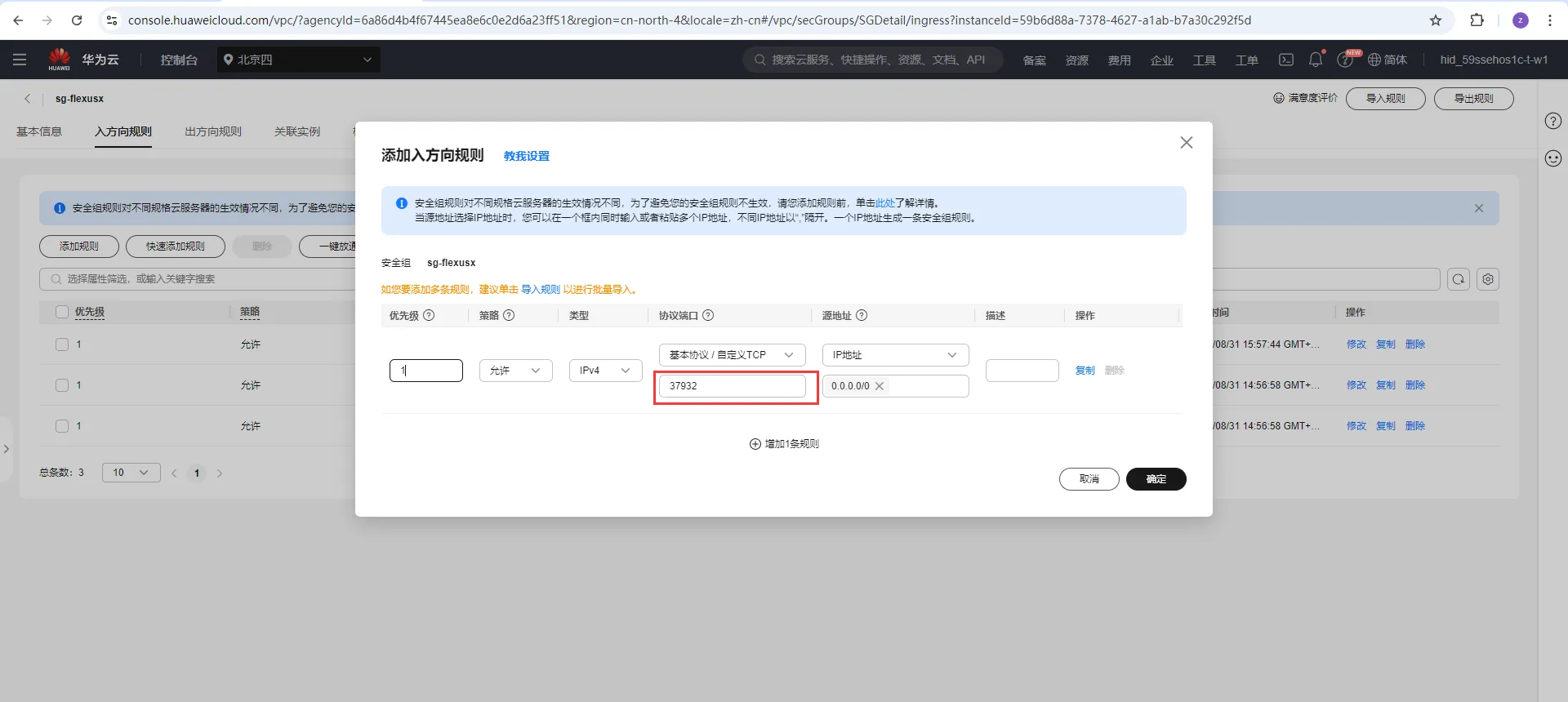Viewport: 1568px width, 702px height.
Task: Check the first rule row updated 15:57:44
Action: (x=62, y=344)
